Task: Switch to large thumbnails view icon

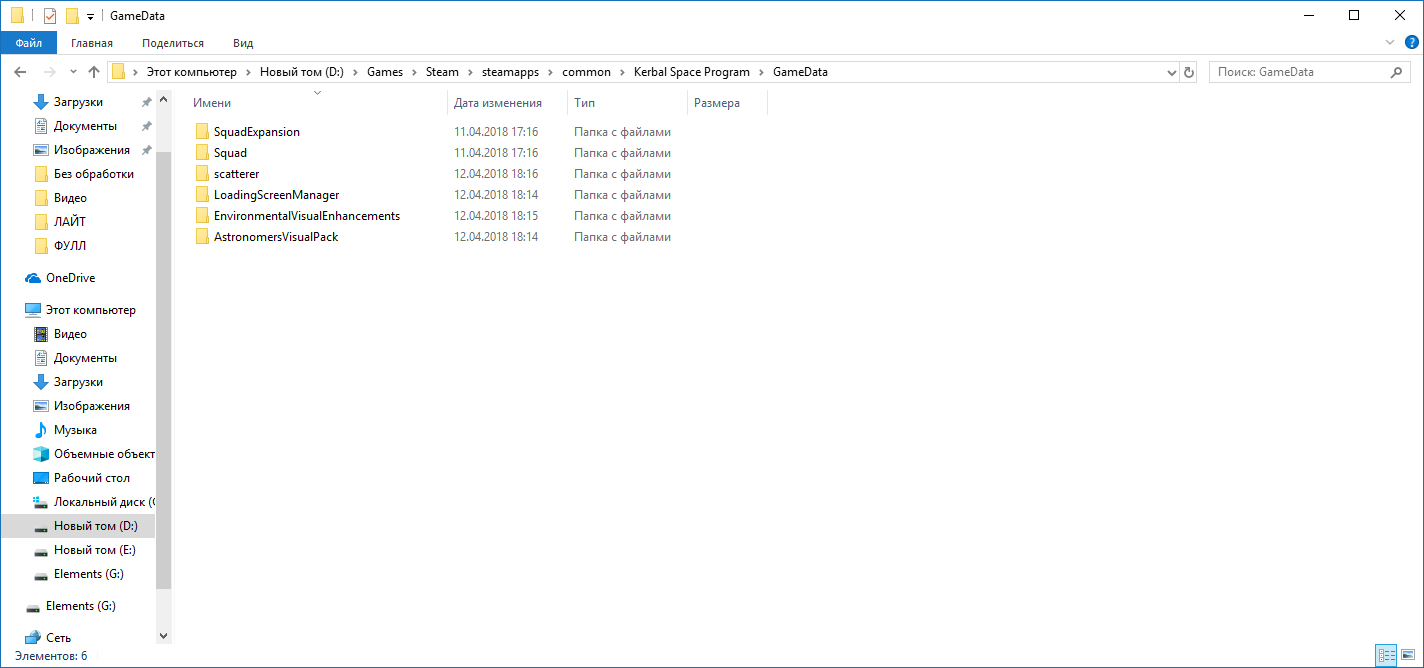Action: pos(1409,655)
